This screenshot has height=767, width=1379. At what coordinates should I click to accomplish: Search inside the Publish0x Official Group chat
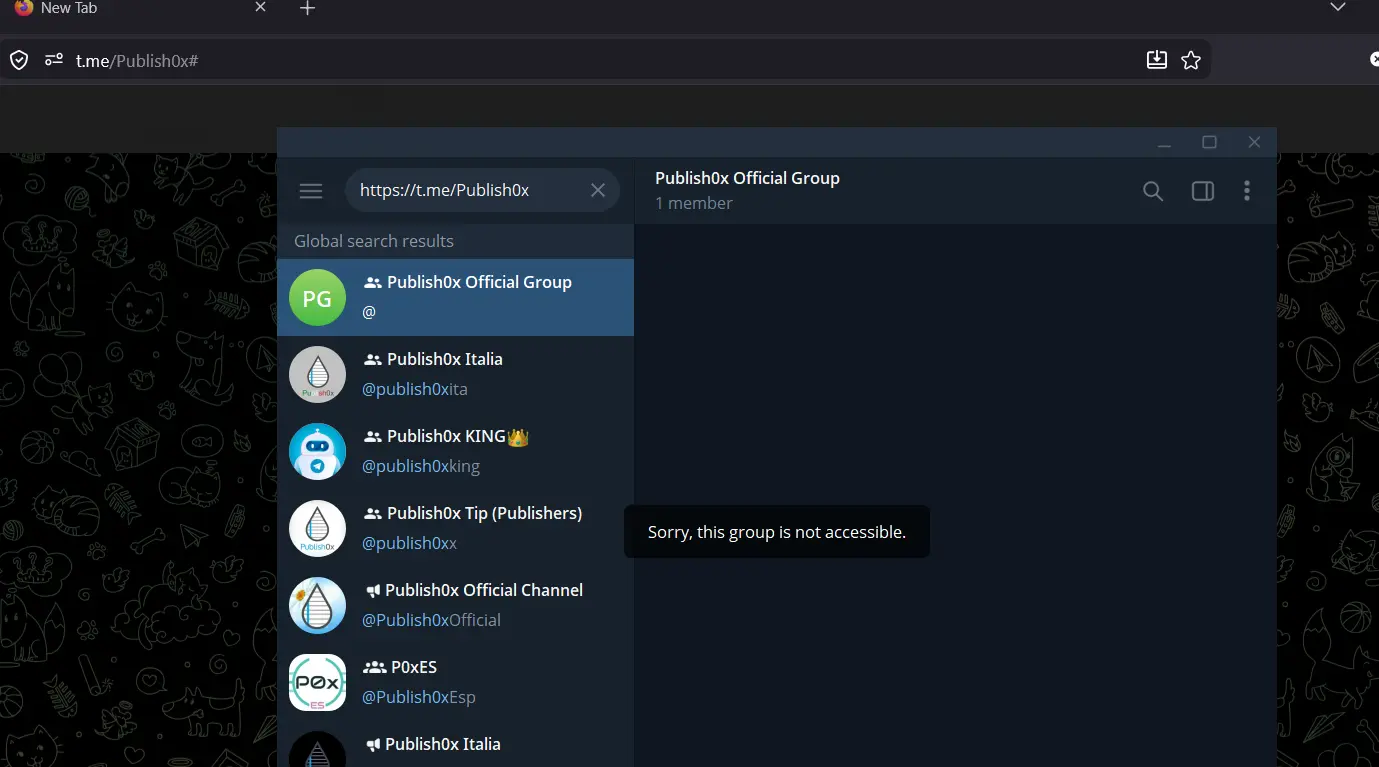click(x=1153, y=191)
